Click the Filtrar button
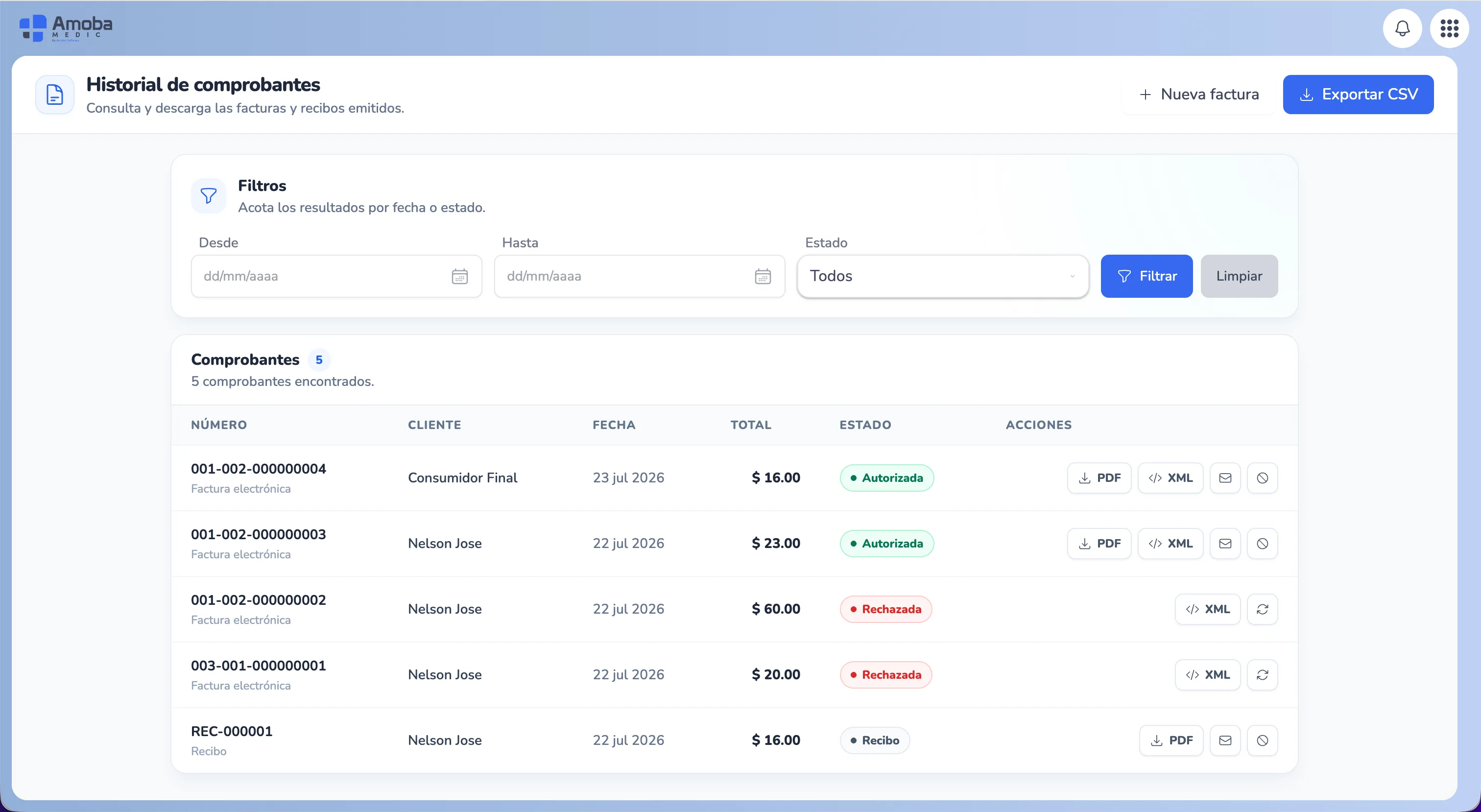 1147,276
